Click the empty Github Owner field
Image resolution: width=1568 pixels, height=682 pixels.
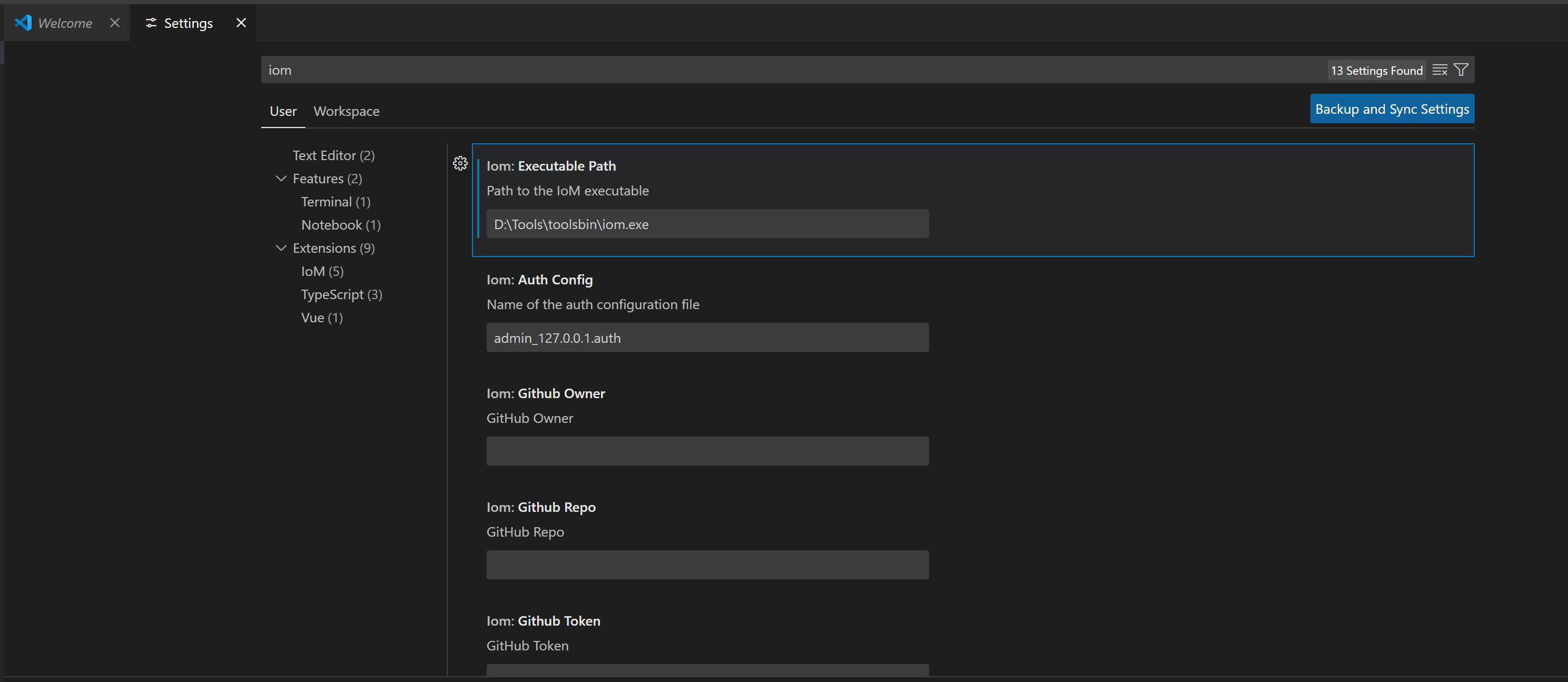pyautogui.click(x=707, y=451)
